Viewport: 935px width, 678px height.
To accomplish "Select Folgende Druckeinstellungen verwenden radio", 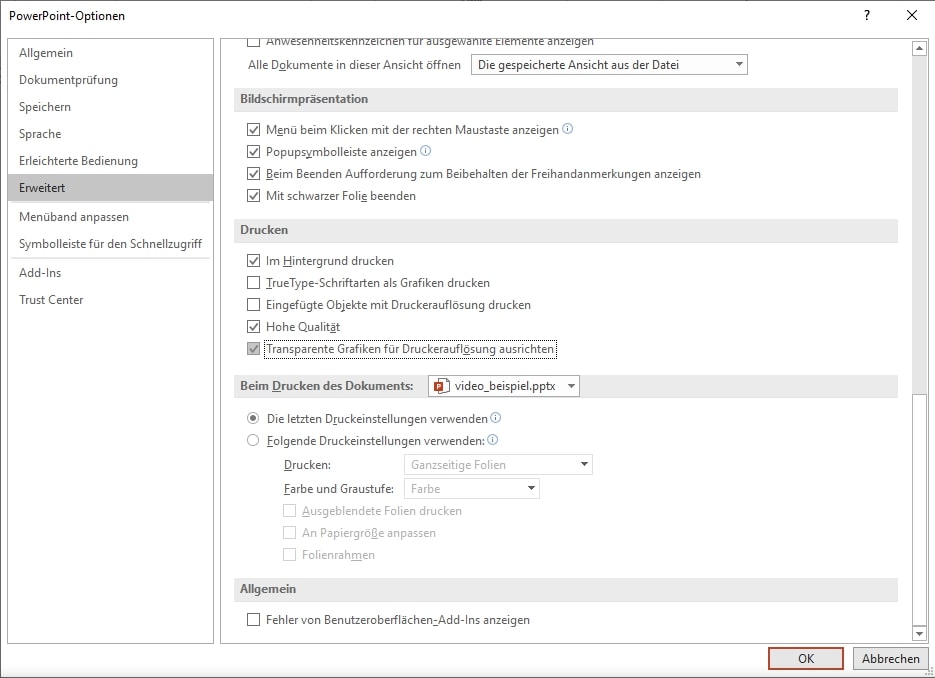I will (x=253, y=440).
